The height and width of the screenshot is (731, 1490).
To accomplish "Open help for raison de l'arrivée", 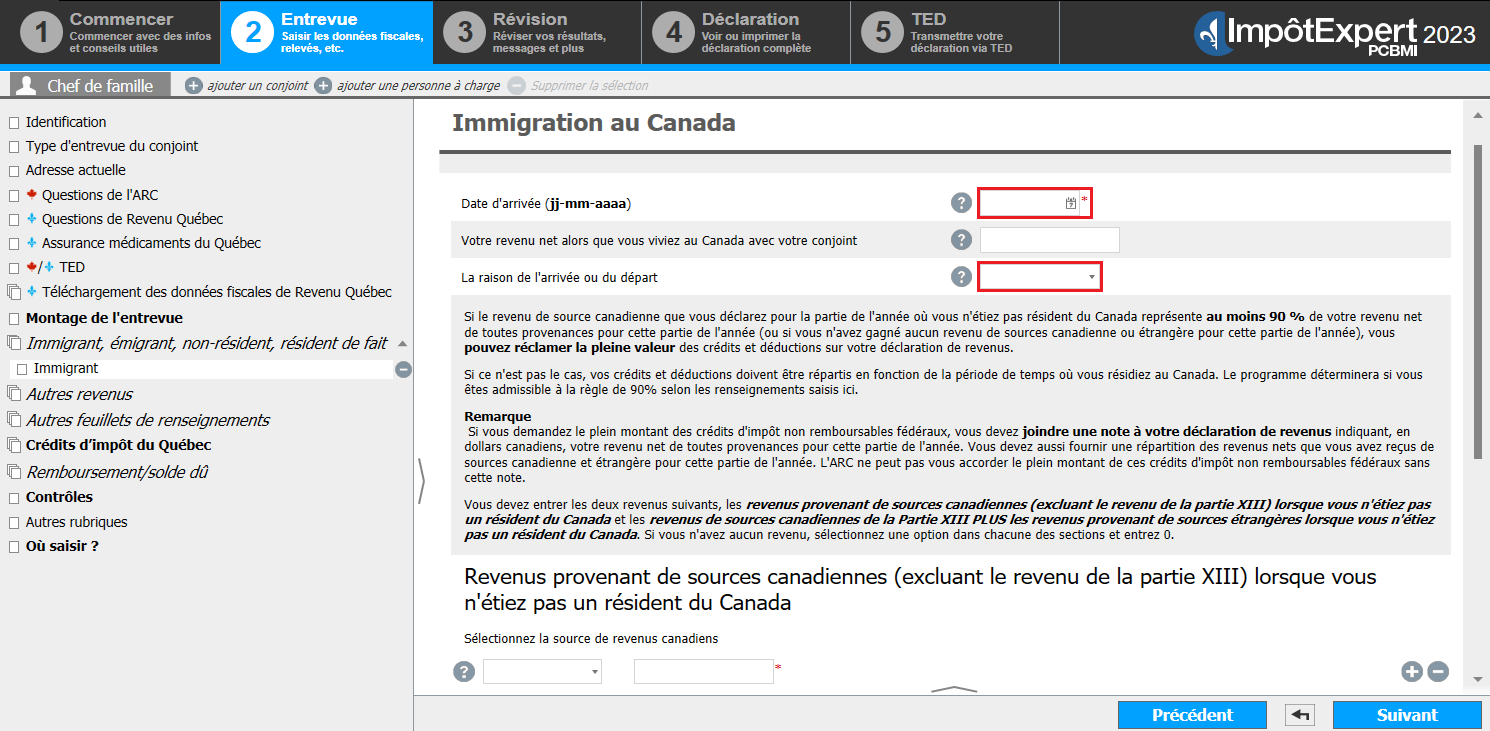I will pos(961,277).
